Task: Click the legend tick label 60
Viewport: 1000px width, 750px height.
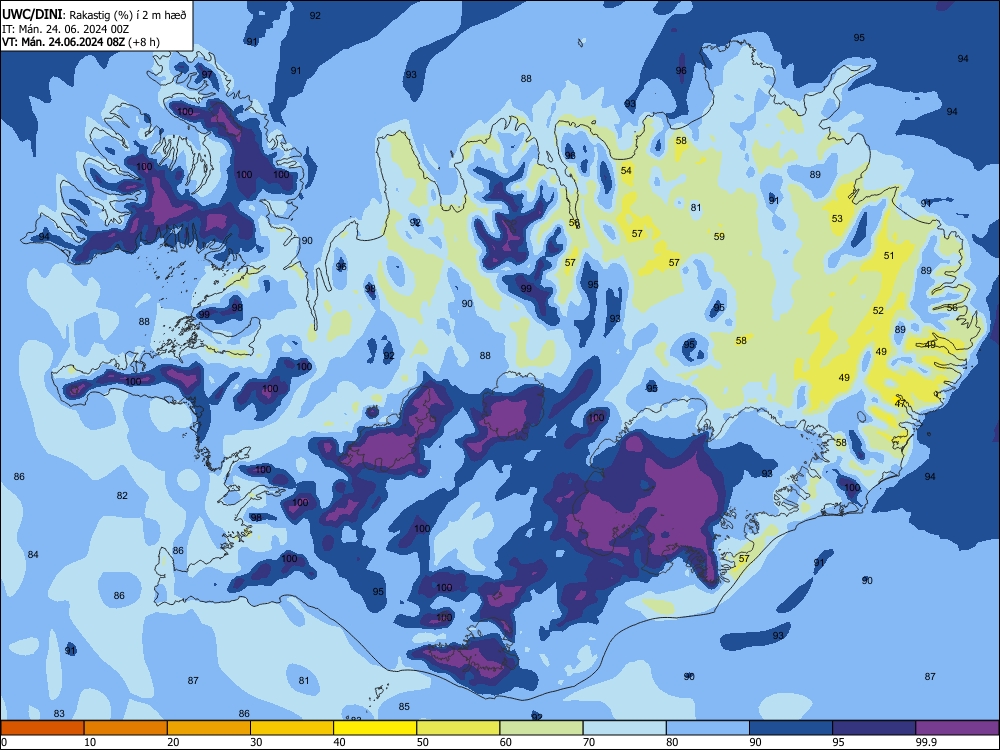Action: click(506, 742)
